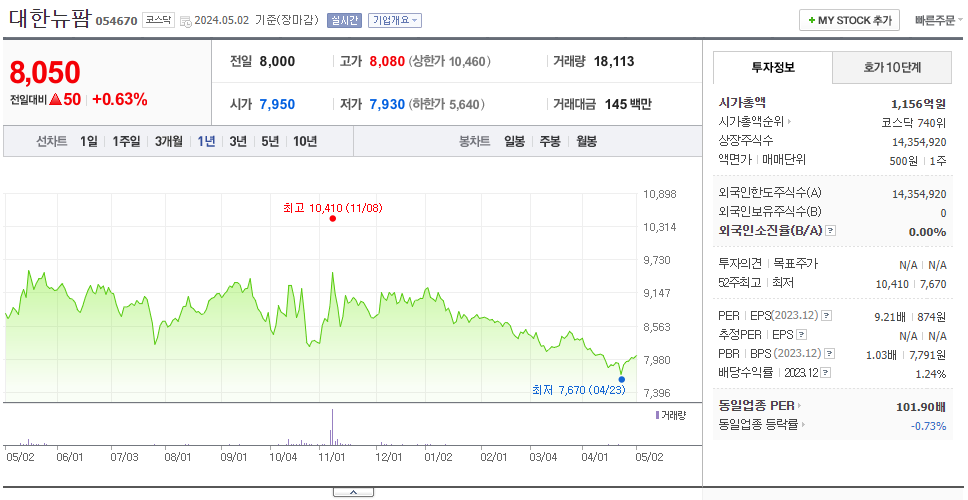Select the 1년 line chart period
Viewport: 968px width, 500px height.
206,141
